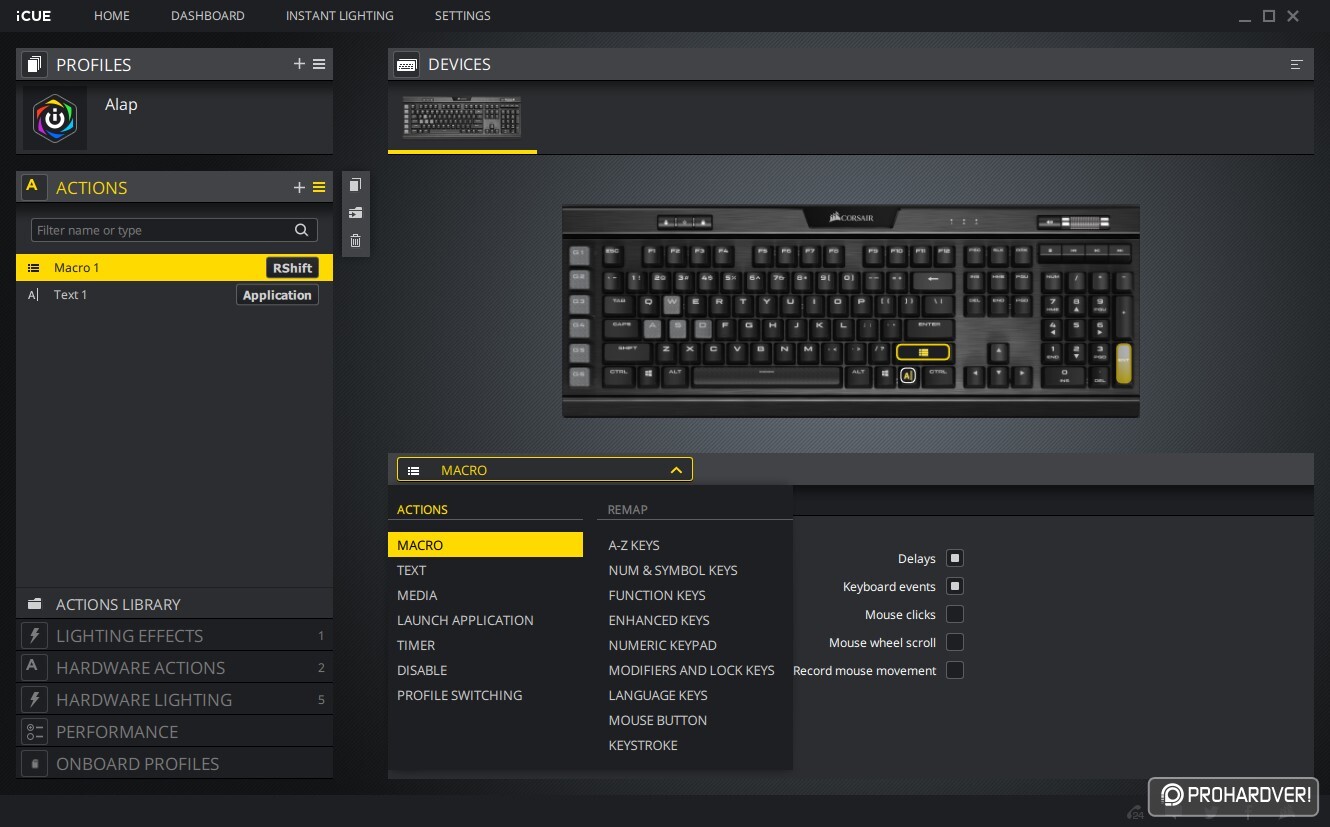The image size is (1330, 827).
Task: Click the Actions Library folder icon
Action: click(x=35, y=604)
